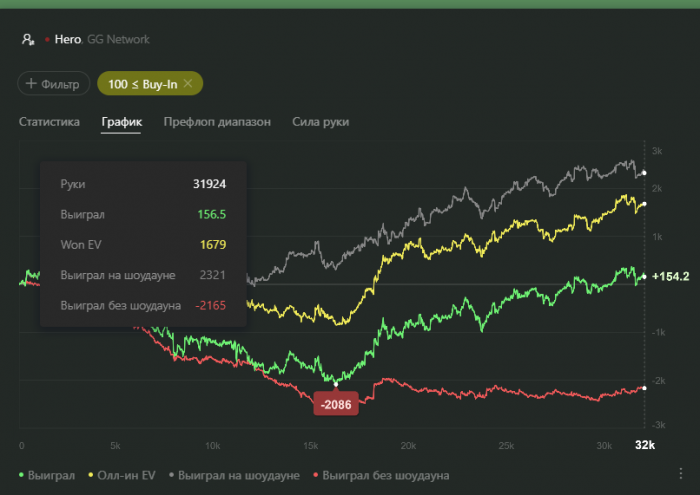The height and width of the screenshot is (495, 700).
Task: Click the -3k y-axis label
Action: tap(658, 424)
